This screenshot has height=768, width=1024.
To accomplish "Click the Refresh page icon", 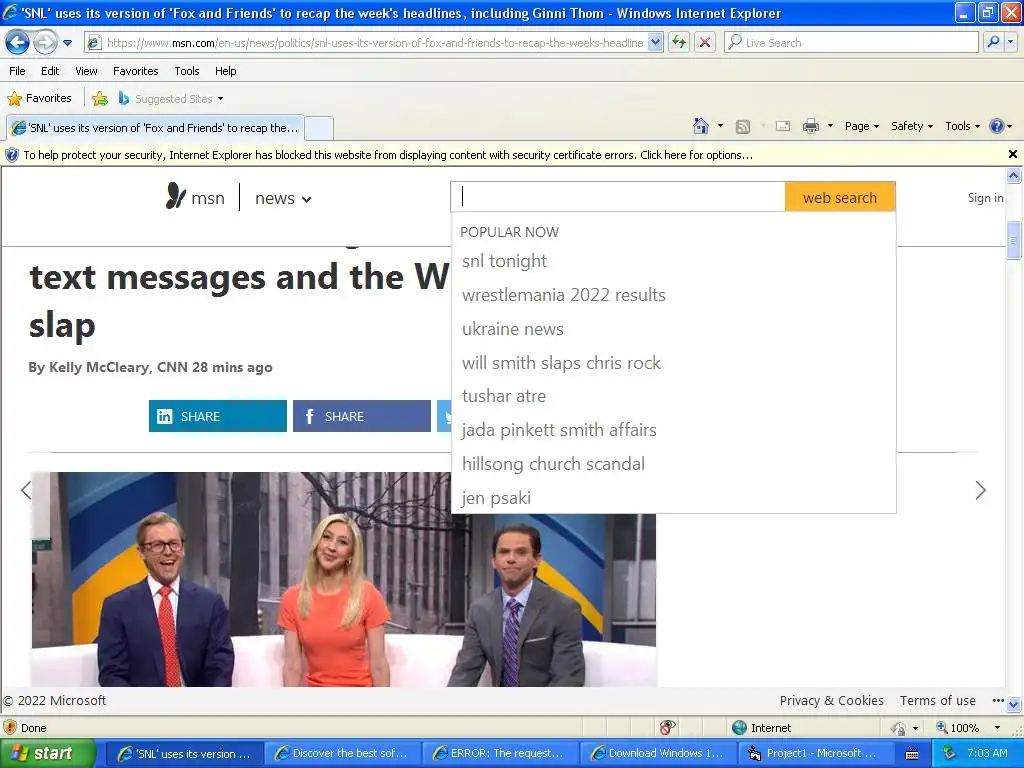I will tap(679, 42).
